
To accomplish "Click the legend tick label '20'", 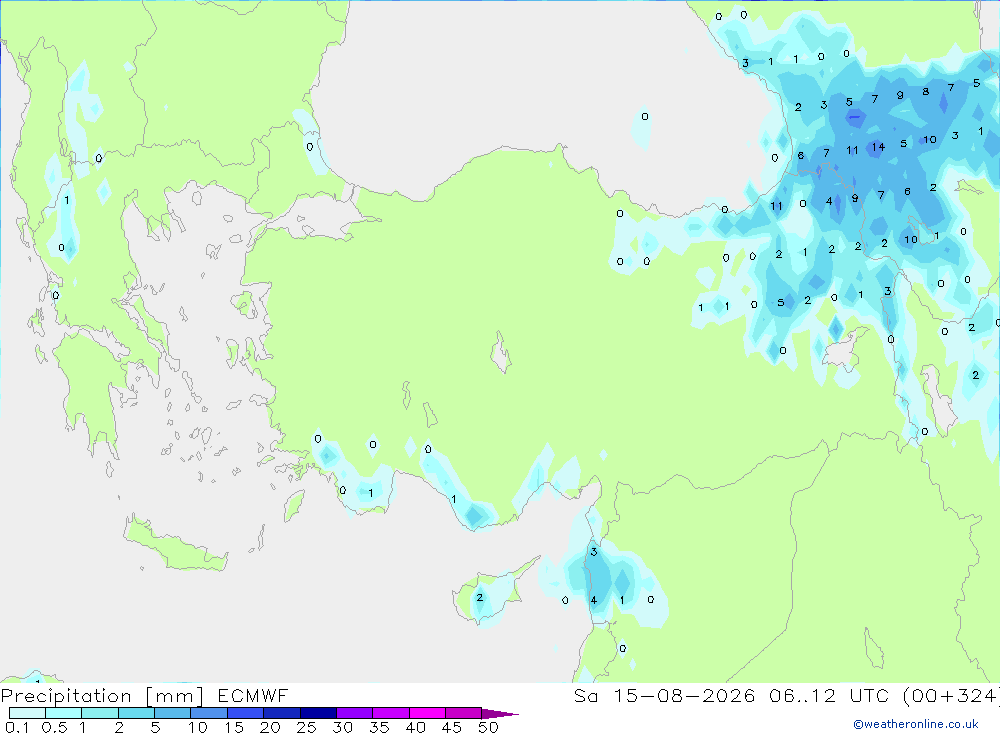I will 270,727.
